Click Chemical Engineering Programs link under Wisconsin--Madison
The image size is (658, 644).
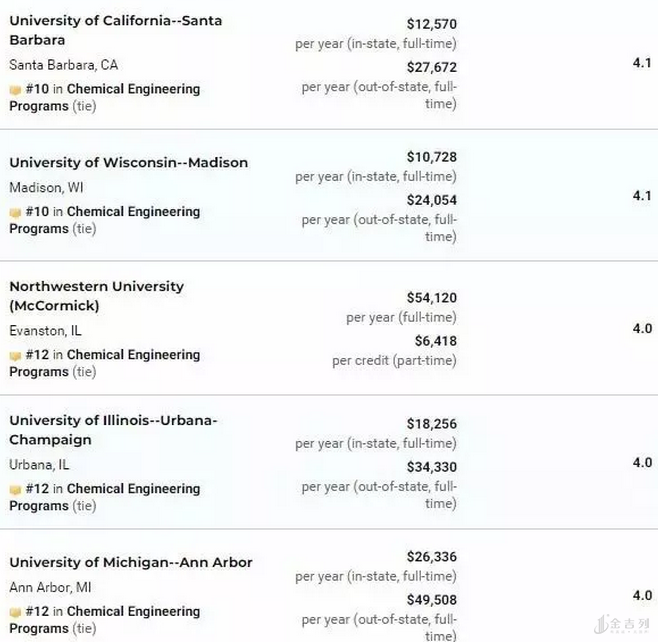(133, 212)
